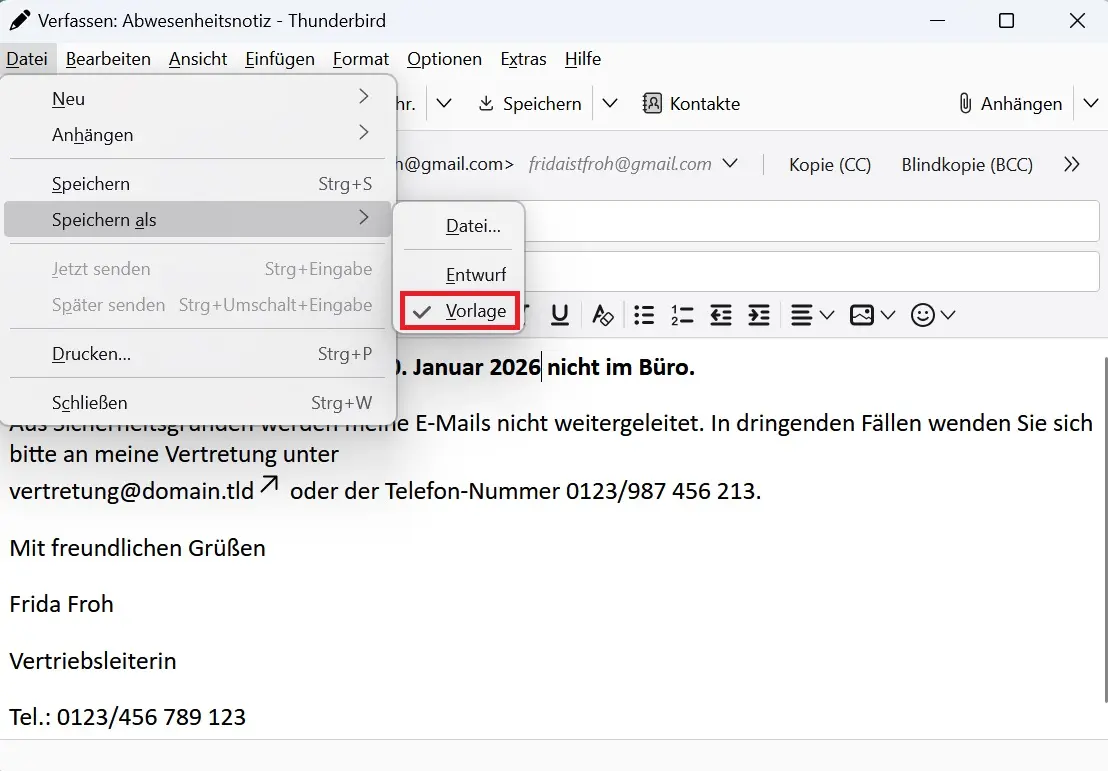1108x771 pixels.
Task: Expand the recipient dropdown next to fridaistfroh@gmail.com
Action: pos(730,163)
